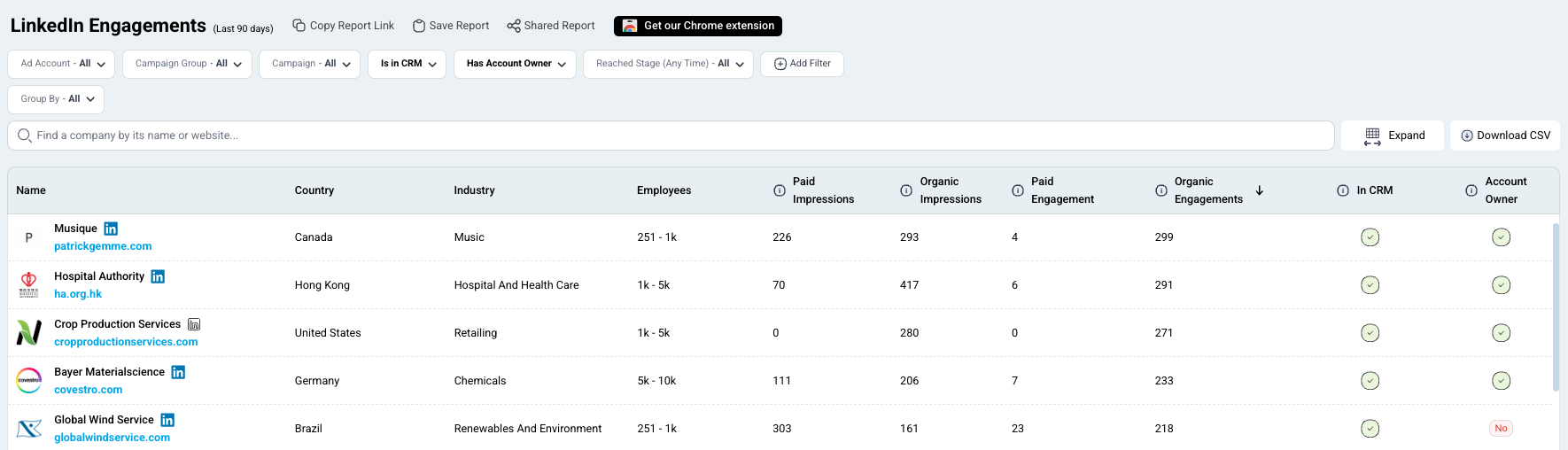Expand the Campaign Group dropdown
The width and height of the screenshot is (1568, 450).
click(188, 64)
